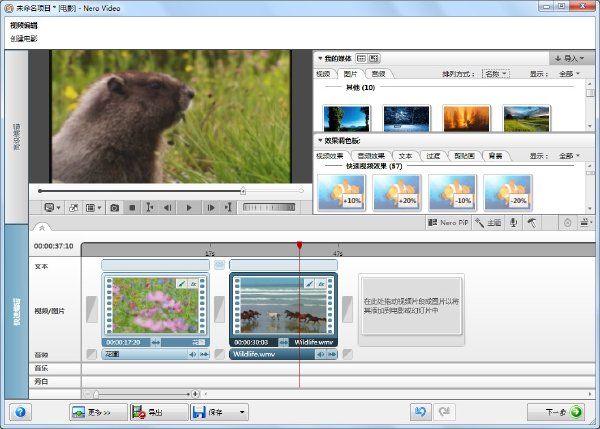The height and width of the screenshot is (429, 600).
Task: Mute audio of the flower clip
Action: [x=192, y=354]
